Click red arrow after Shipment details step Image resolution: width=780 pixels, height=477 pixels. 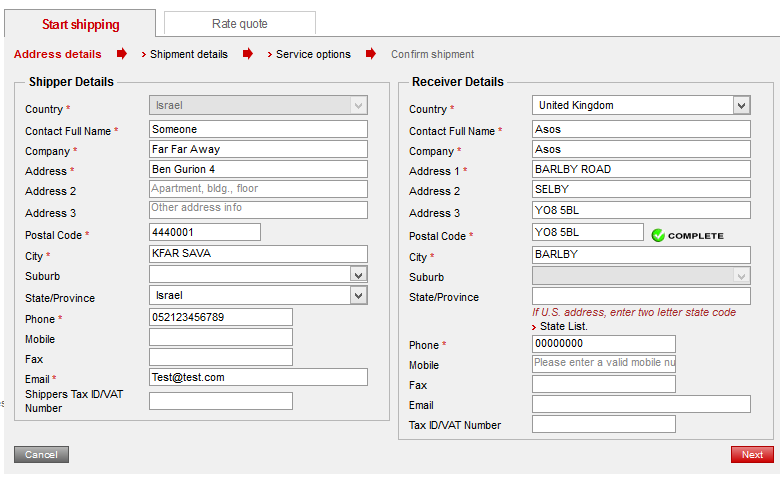(248, 54)
